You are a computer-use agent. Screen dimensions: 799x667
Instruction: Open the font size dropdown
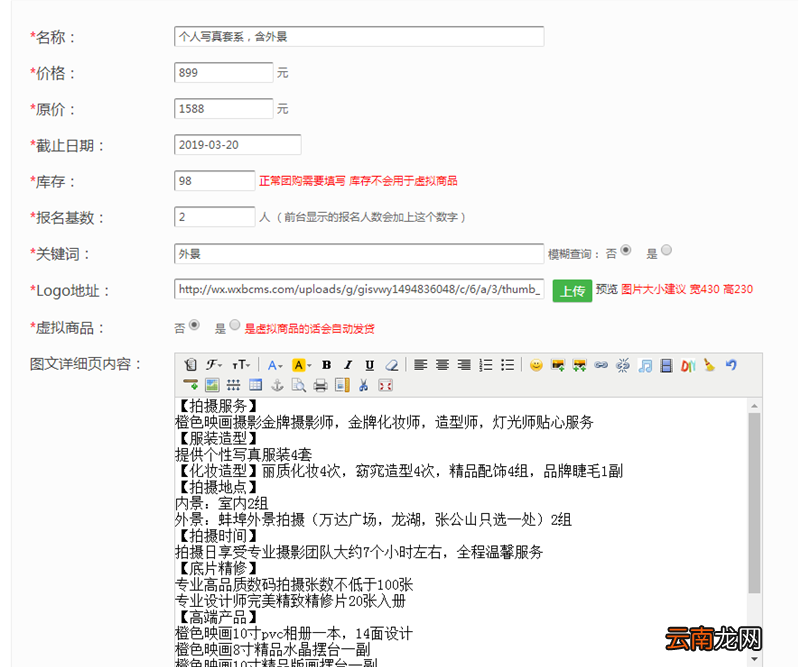click(x=241, y=364)
